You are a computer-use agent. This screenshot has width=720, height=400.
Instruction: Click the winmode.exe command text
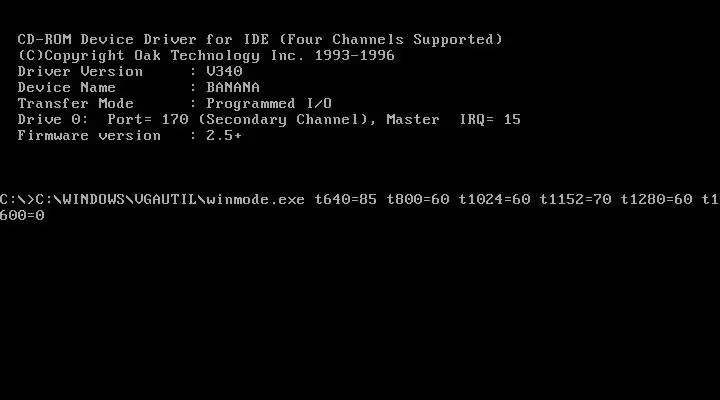point(255,199)
